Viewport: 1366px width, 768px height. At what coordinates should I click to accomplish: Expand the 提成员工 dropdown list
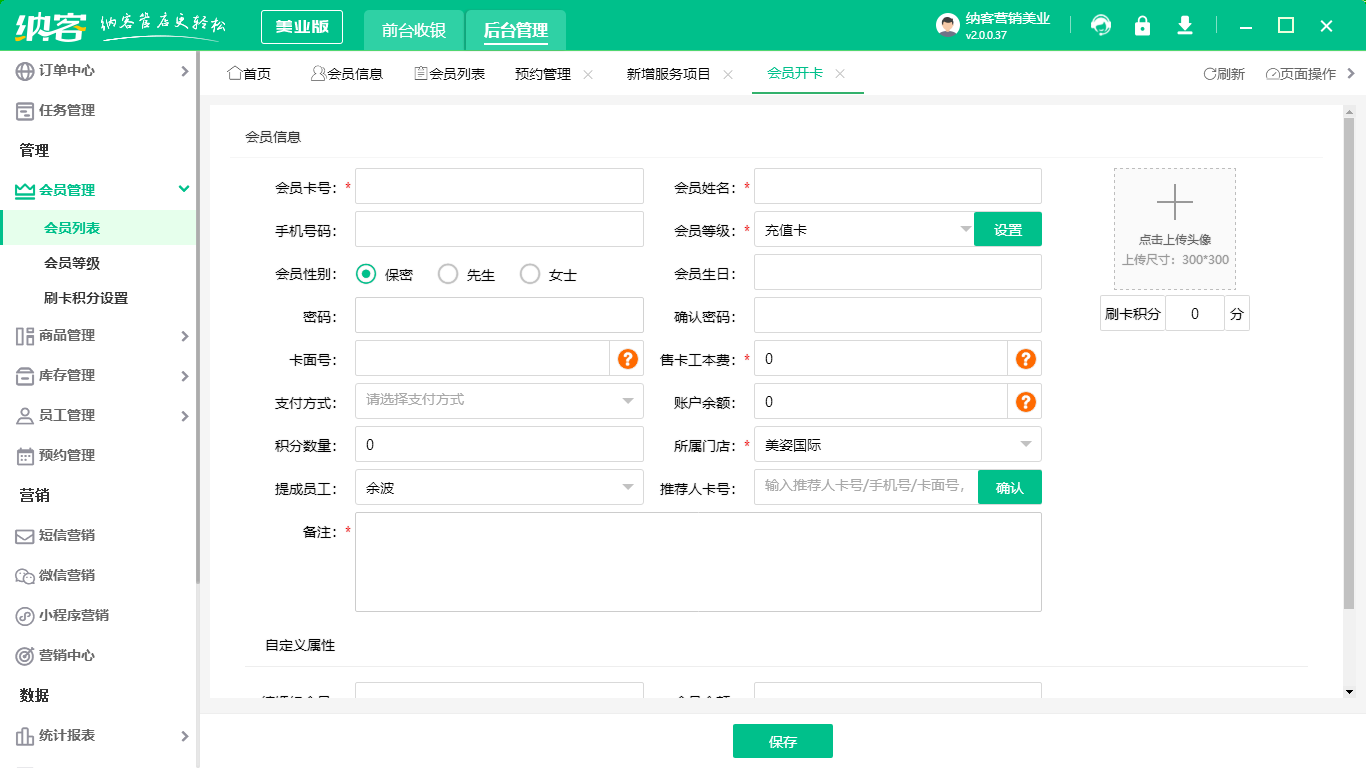[x=499, y=488]
